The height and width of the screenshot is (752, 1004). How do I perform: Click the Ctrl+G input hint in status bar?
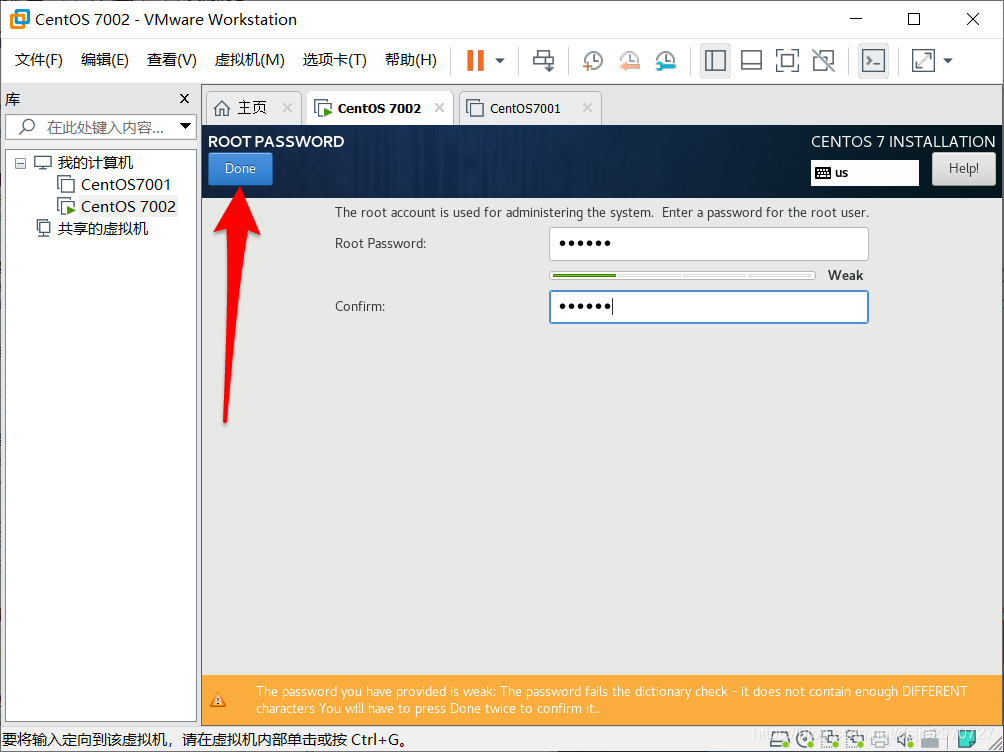[x=204, y=740]
